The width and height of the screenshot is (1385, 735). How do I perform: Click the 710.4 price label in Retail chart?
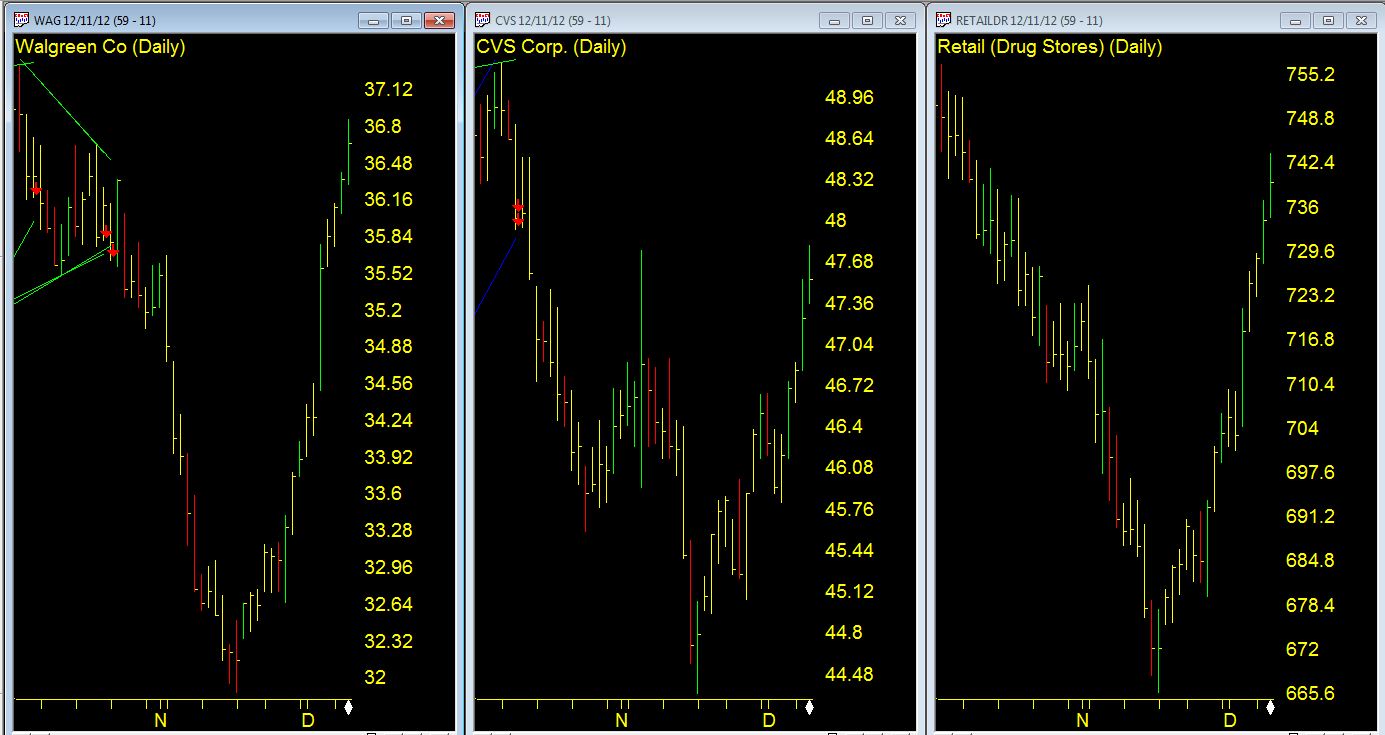tap(1310, 384)
